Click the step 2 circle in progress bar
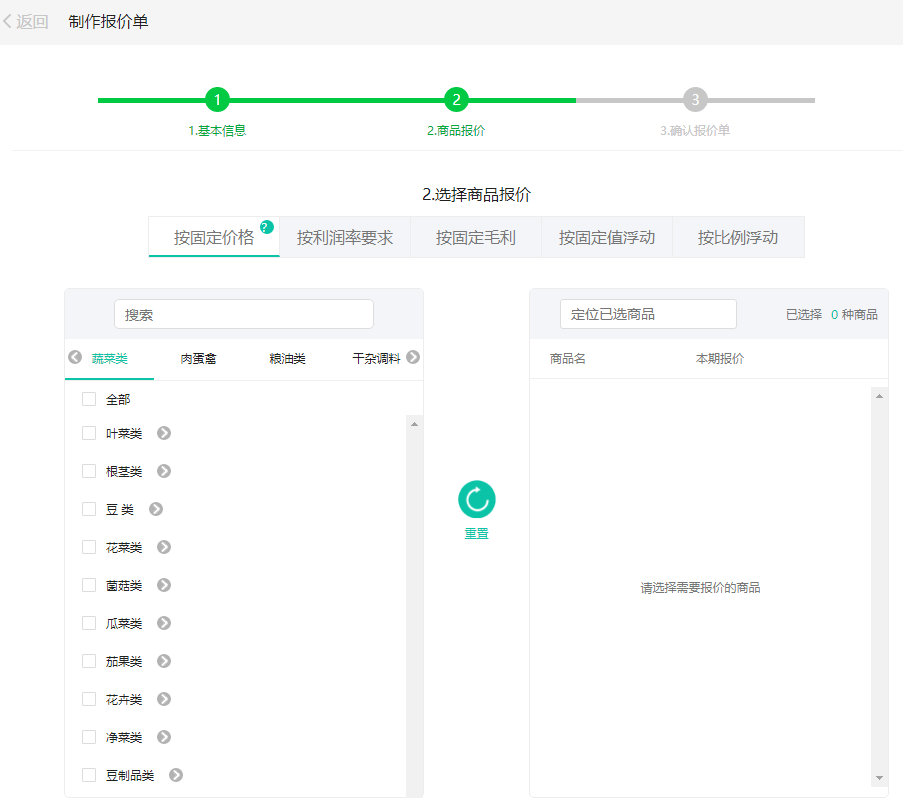Screen dimensions: 903x803 pyautogui.click(x=457, y=100)
